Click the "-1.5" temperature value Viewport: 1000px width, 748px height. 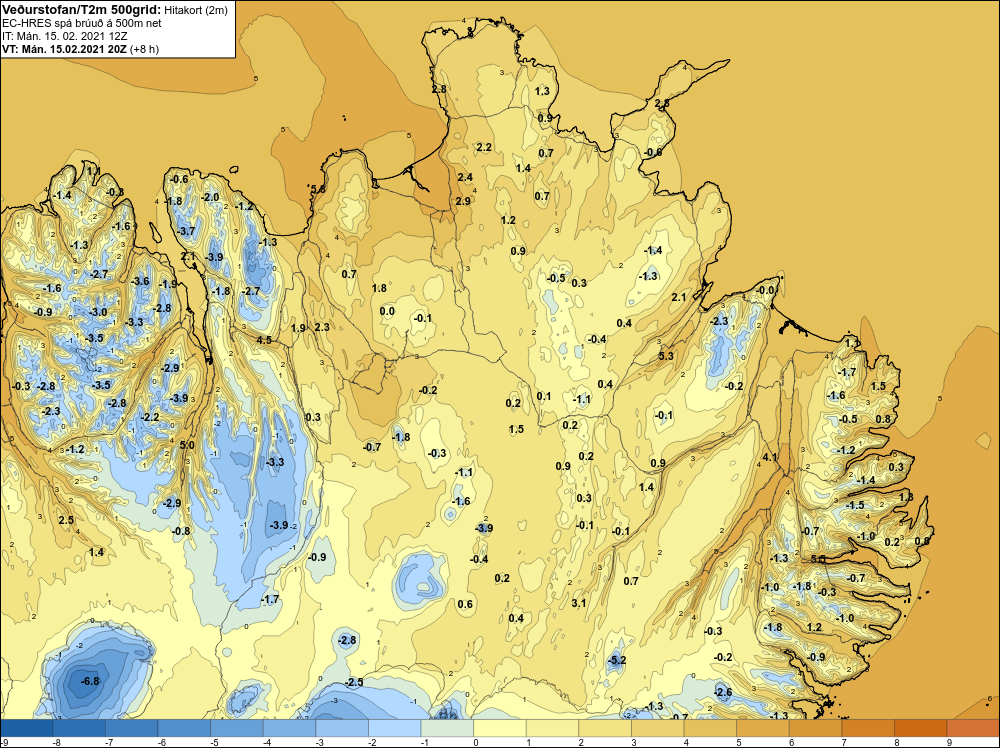coord(856,505)
